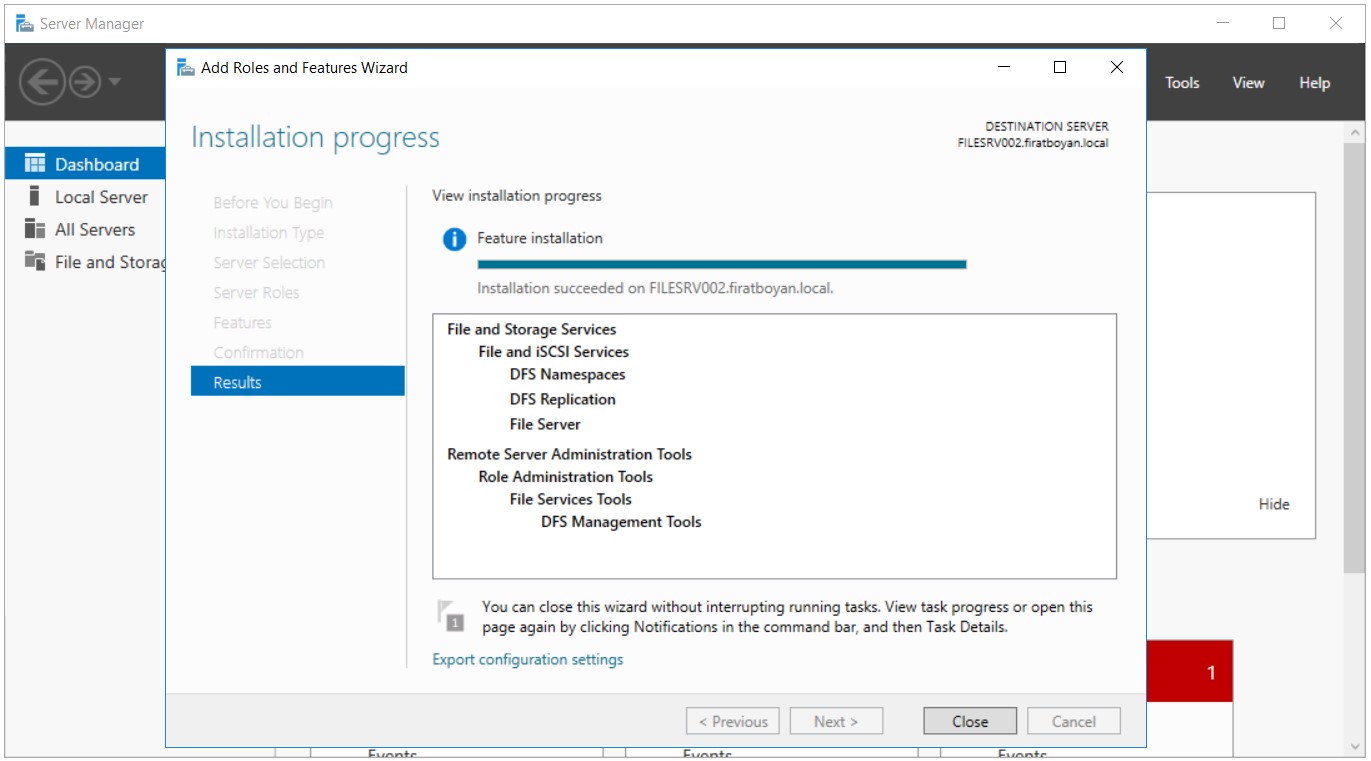Click scrollbar up arrow in Server Manager

pyautogui.click(x=1356, y=132)
